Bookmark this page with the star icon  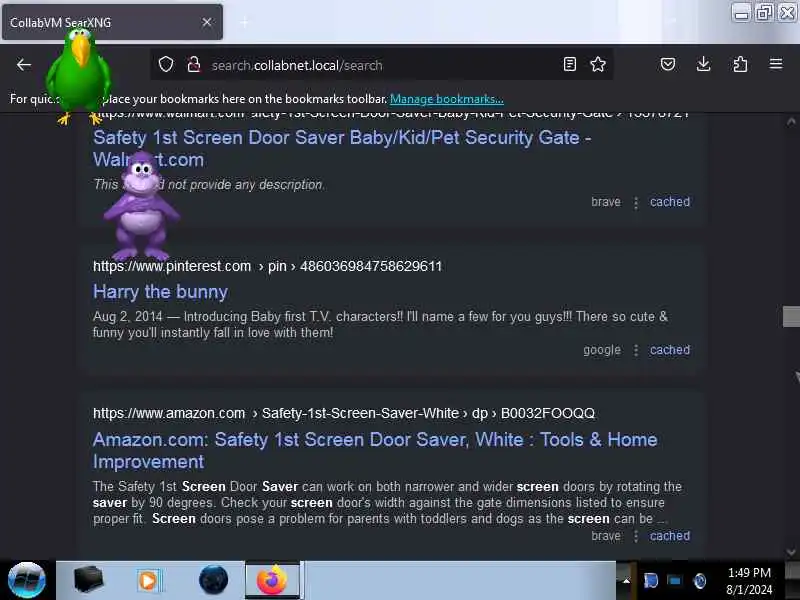[598, 64]
